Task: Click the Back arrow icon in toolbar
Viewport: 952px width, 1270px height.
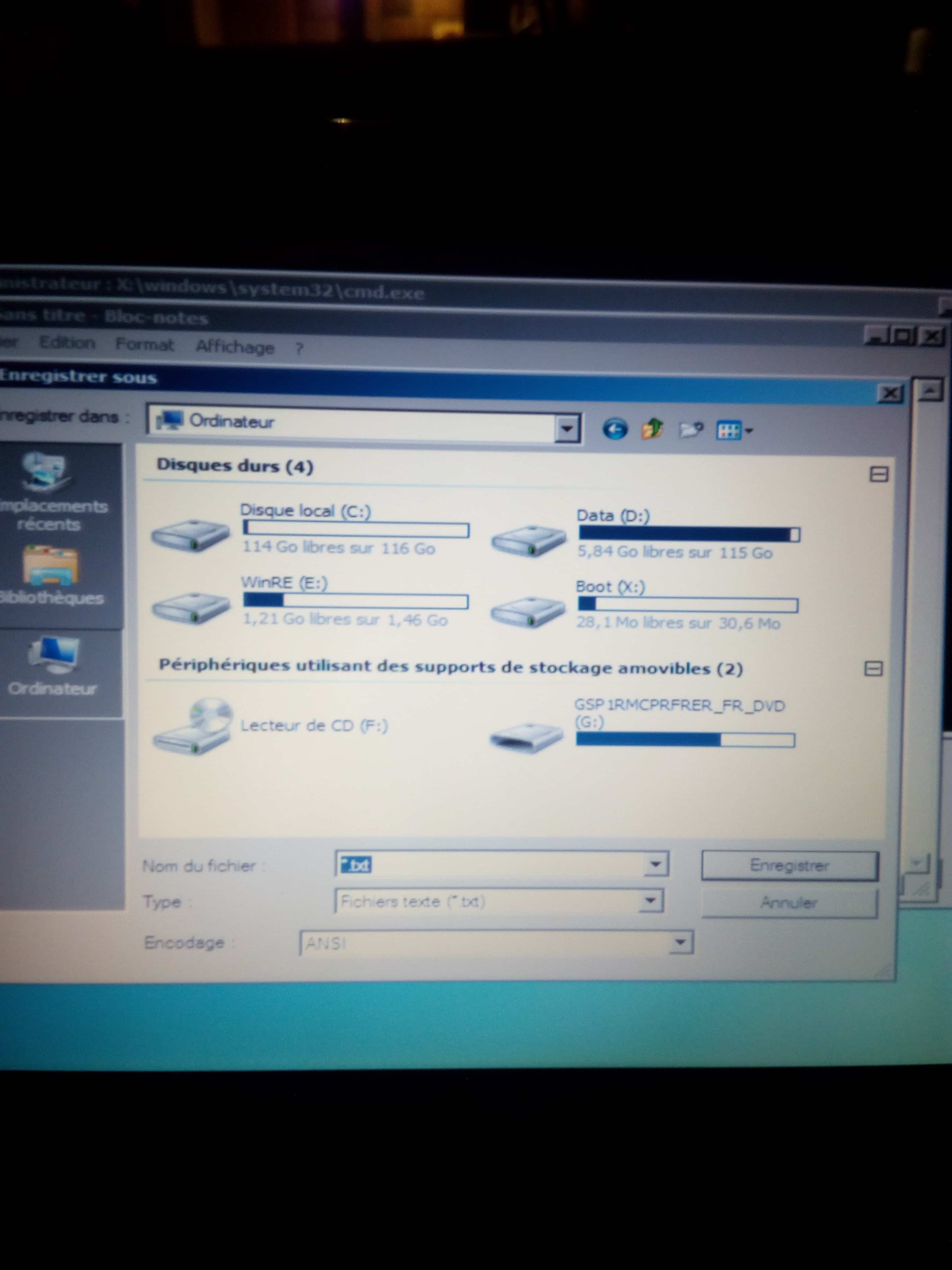Action: [615, 429]
